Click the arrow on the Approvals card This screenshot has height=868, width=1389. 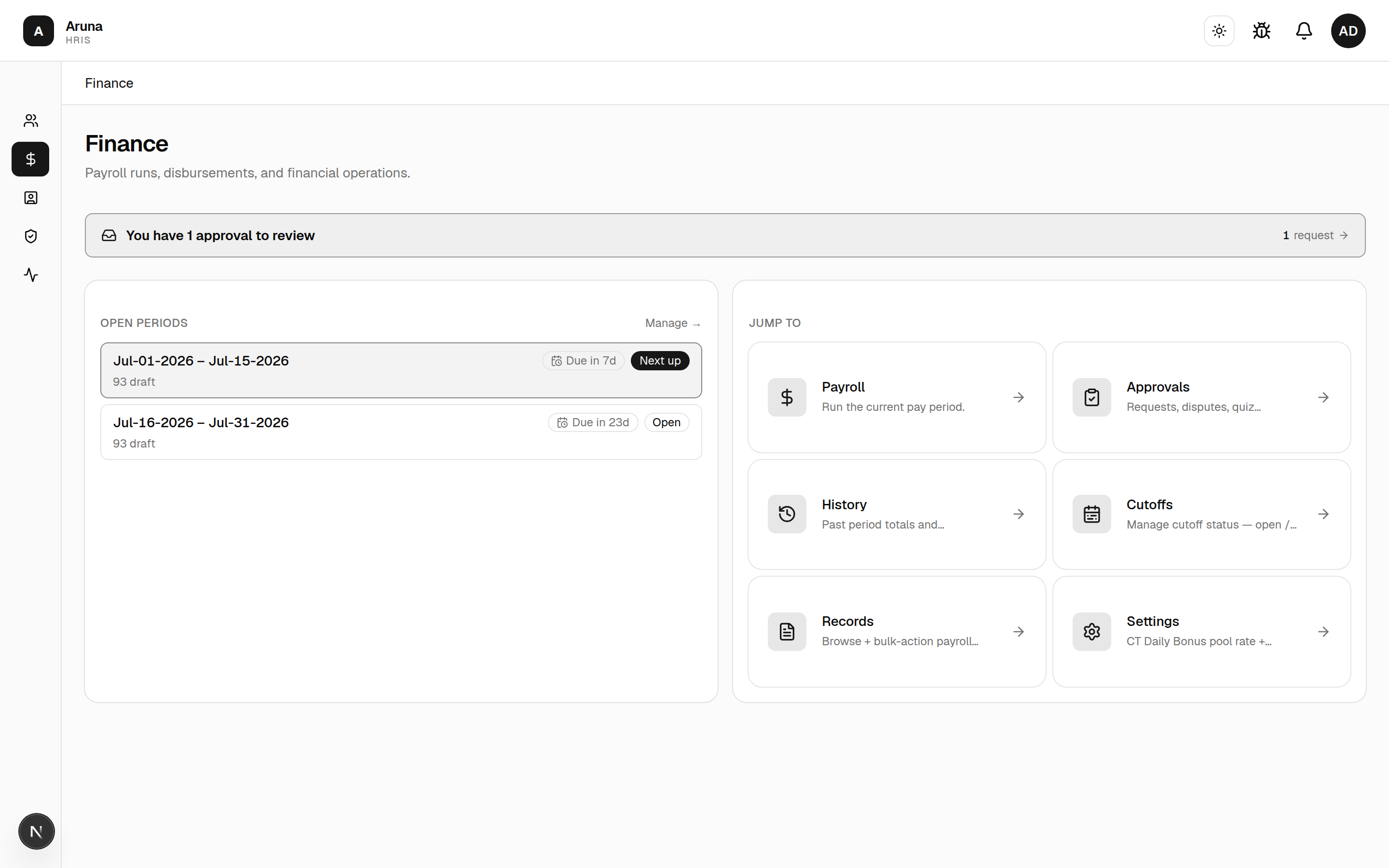tap(1323, 397)
